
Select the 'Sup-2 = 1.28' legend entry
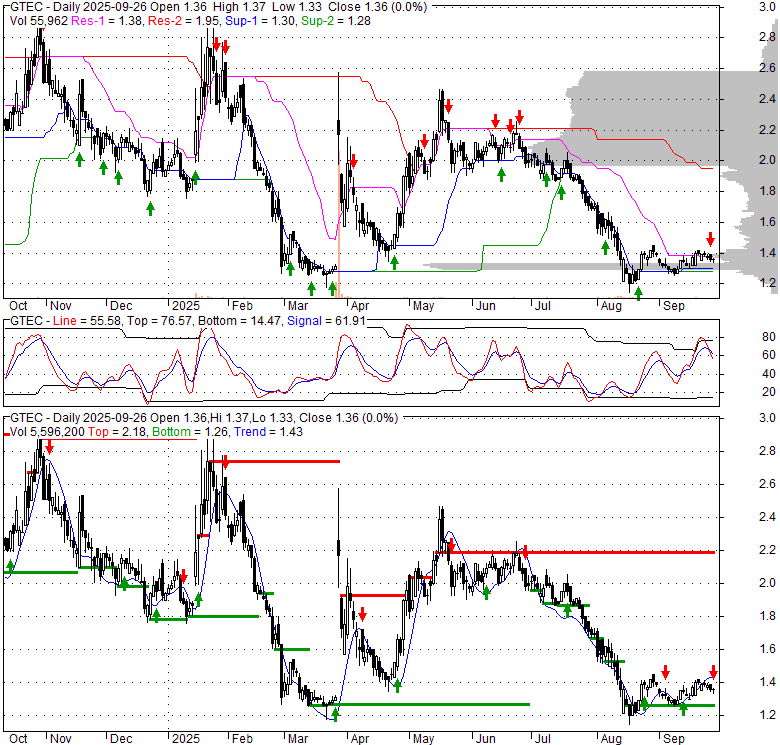click(x=336, y=21)
